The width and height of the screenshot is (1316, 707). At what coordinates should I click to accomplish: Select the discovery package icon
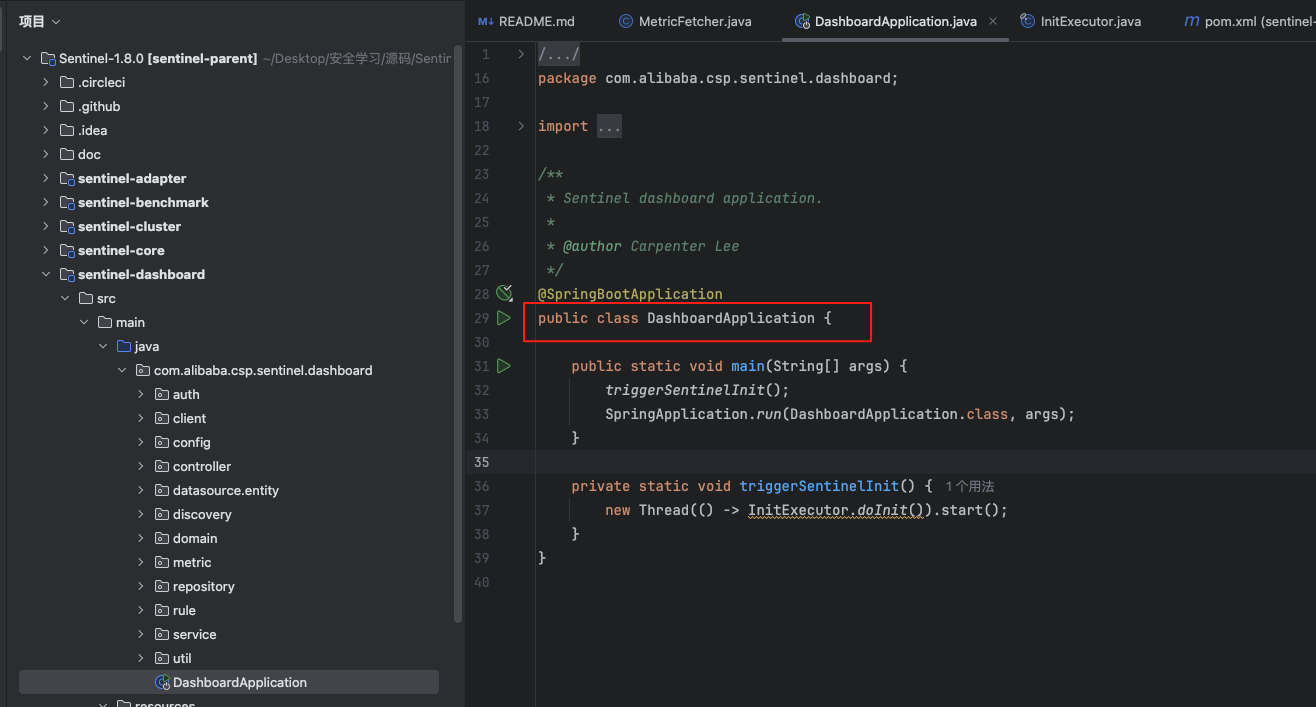pyautogui.click(x=162, y=515)
